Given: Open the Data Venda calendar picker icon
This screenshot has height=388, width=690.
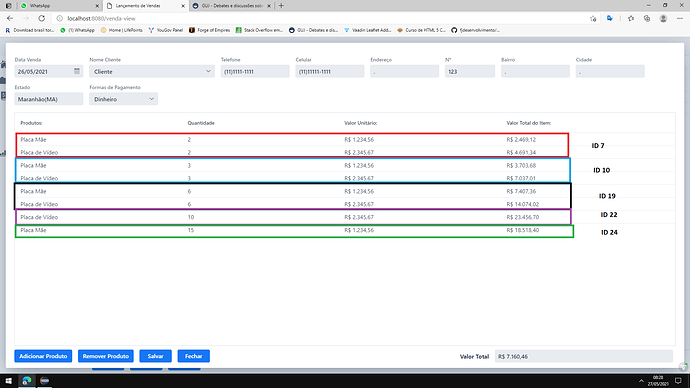Looking at the screenshot, I should point(77,71).
